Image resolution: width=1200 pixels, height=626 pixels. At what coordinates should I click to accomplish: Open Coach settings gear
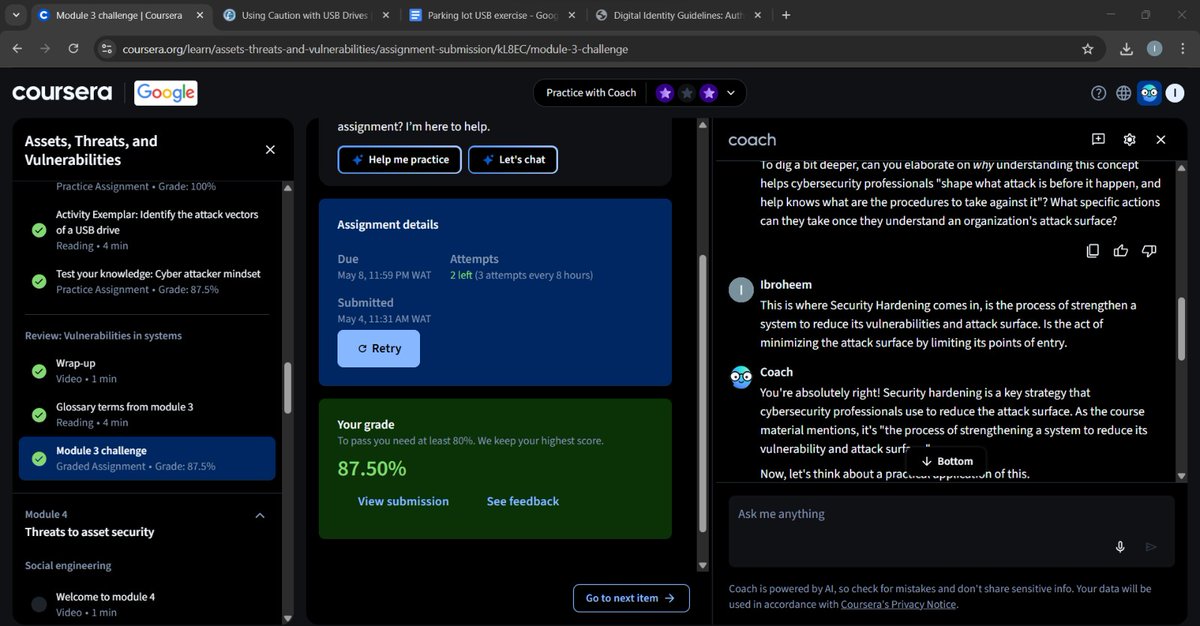pos(1129,140)
